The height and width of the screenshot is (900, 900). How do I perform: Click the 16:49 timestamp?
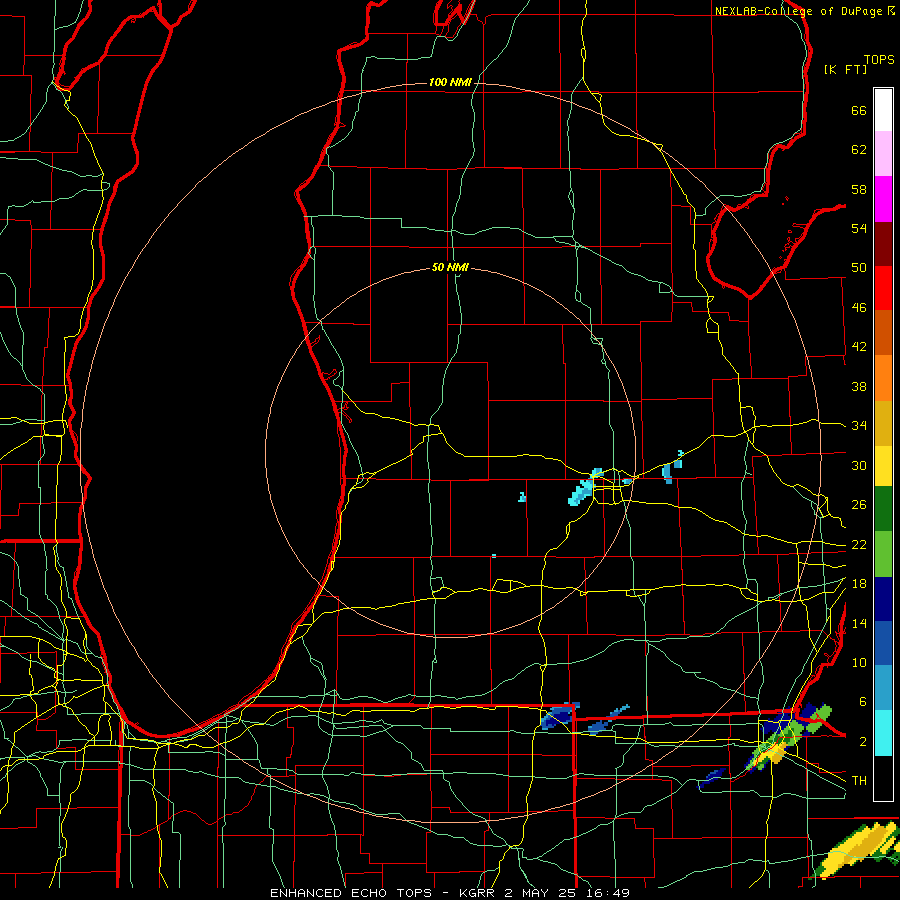[608, 893]
